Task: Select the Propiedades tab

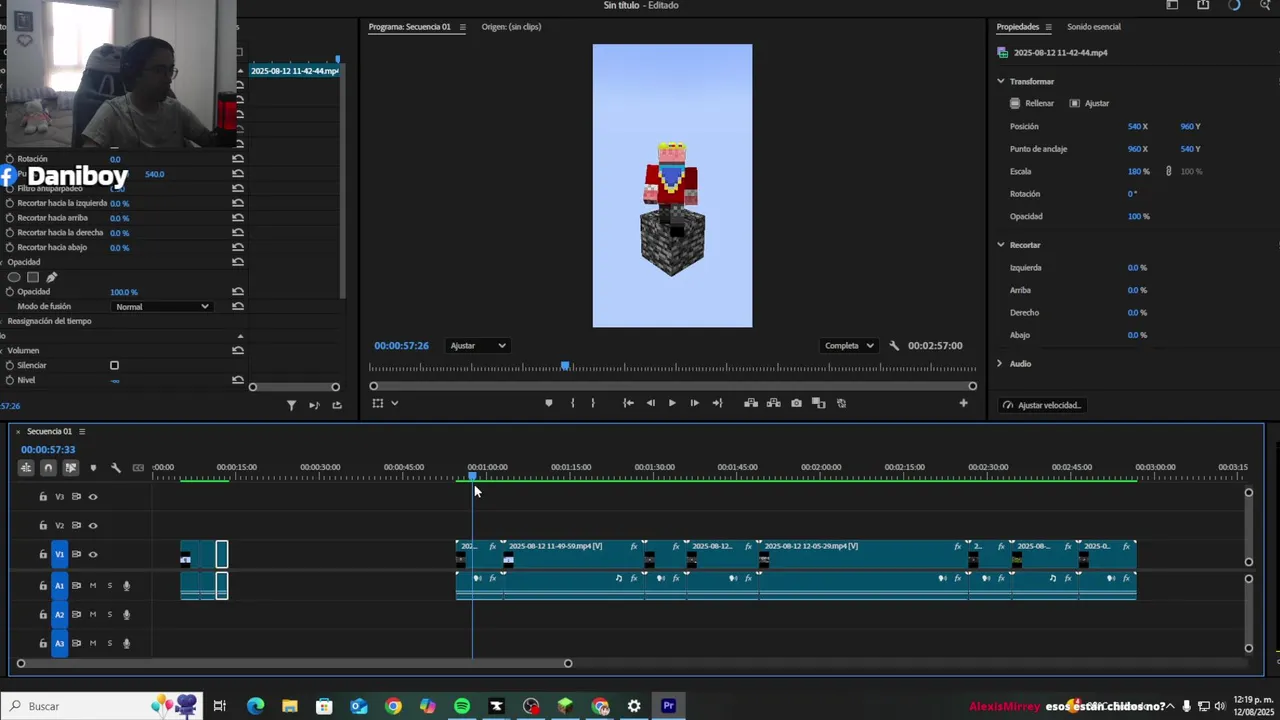Action: (x=1017, y=27)
